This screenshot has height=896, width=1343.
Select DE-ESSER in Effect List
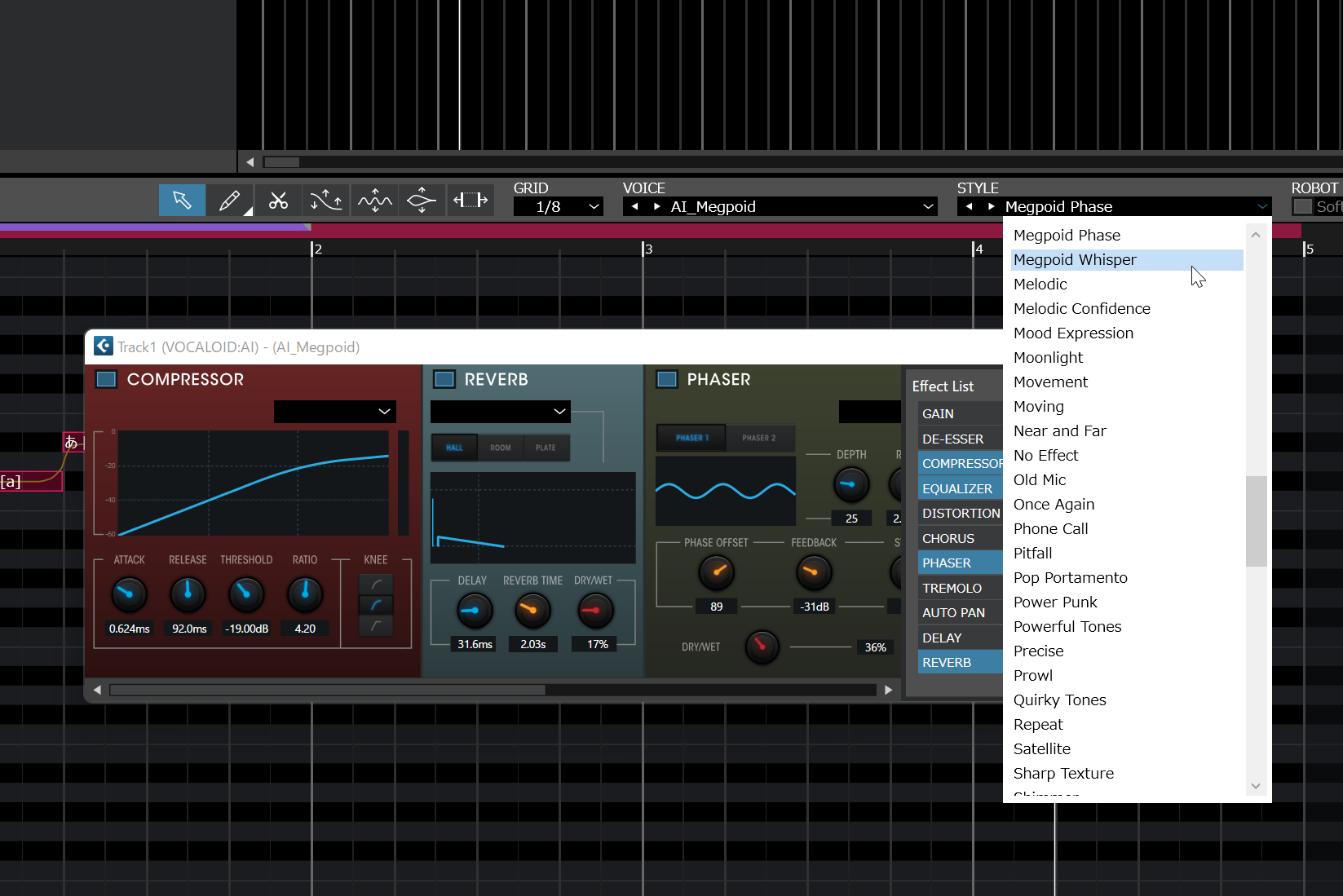pos(960,439)
